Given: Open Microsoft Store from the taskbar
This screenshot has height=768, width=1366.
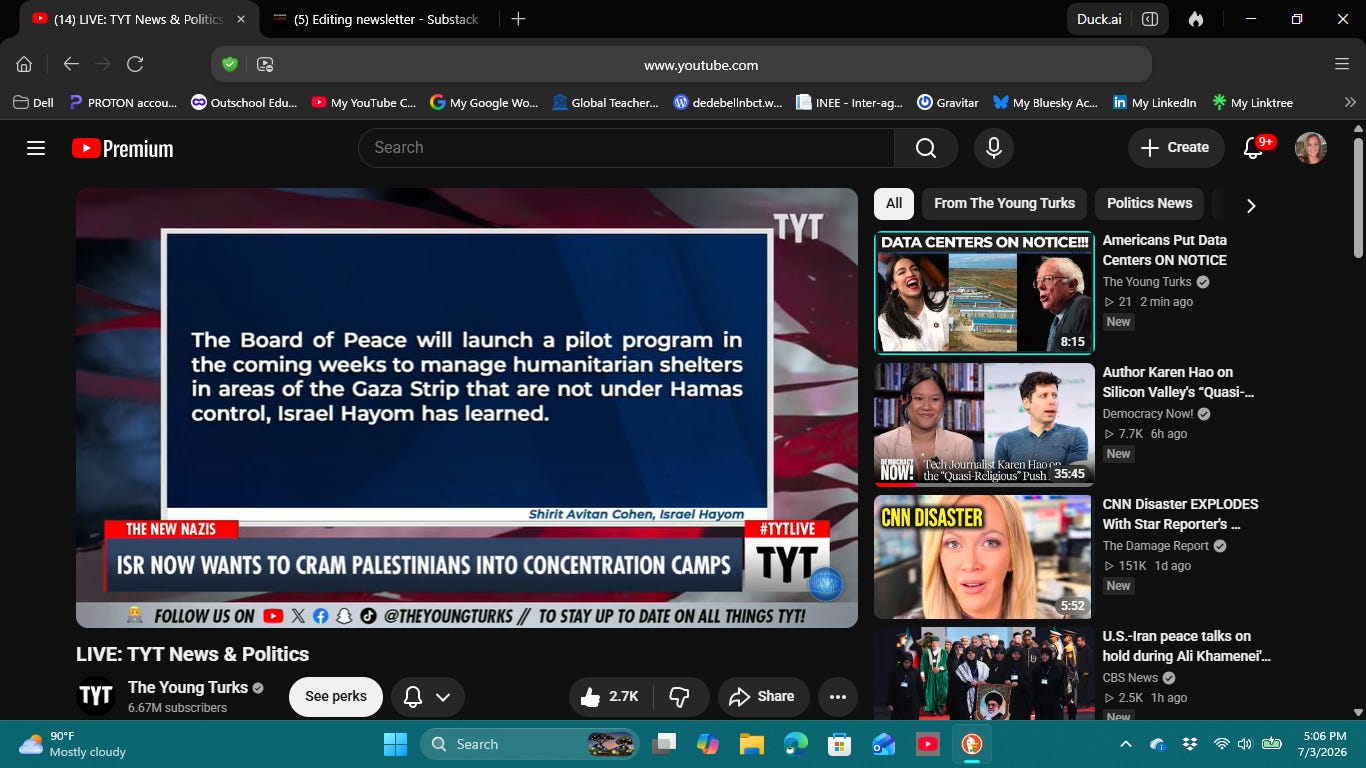Looking at the screenshot, I should pos(840,744).
